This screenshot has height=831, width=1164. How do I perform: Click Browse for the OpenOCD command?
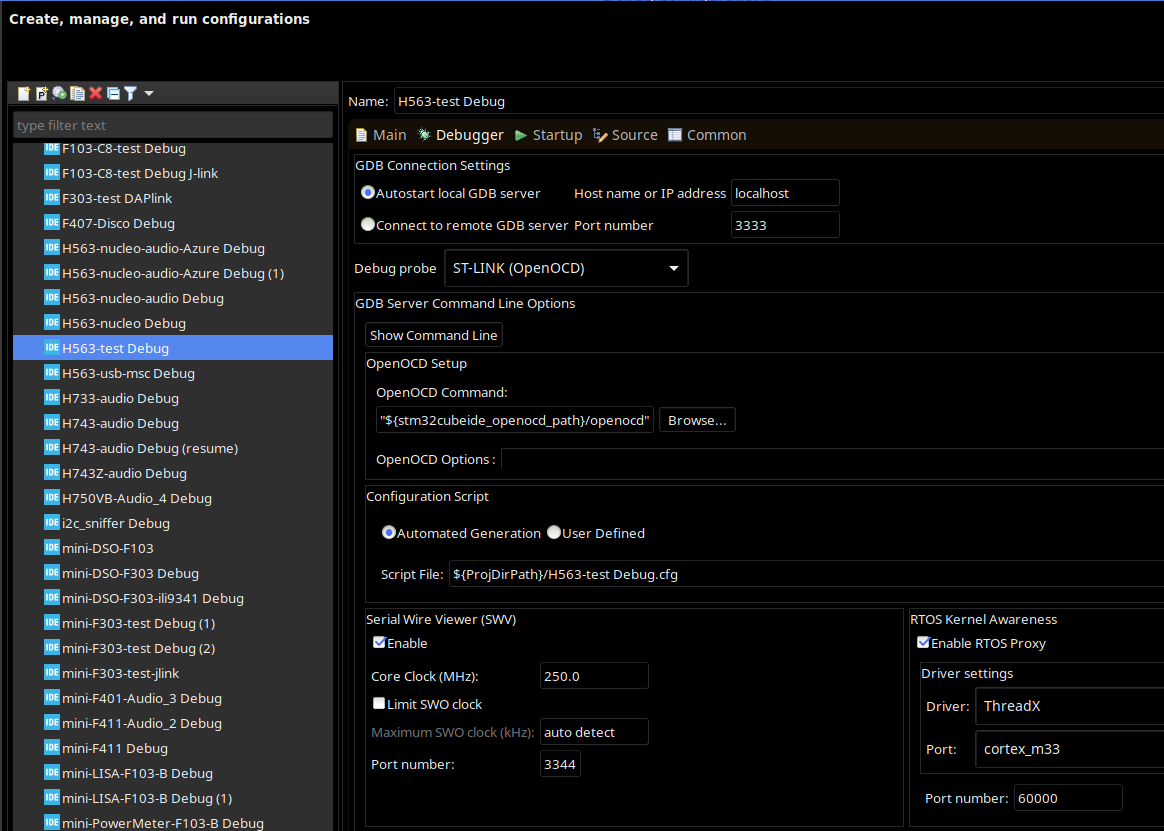[x=697, y=420]
